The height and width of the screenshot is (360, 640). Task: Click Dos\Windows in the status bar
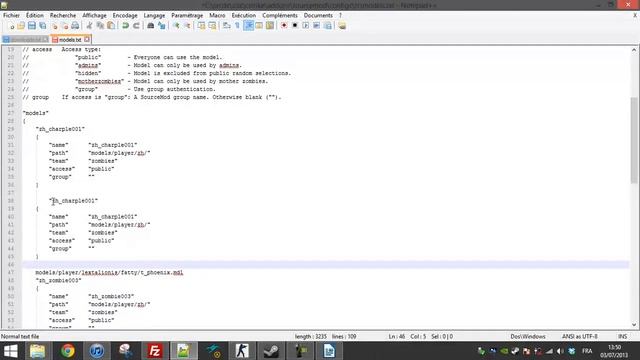click(528, 336)
